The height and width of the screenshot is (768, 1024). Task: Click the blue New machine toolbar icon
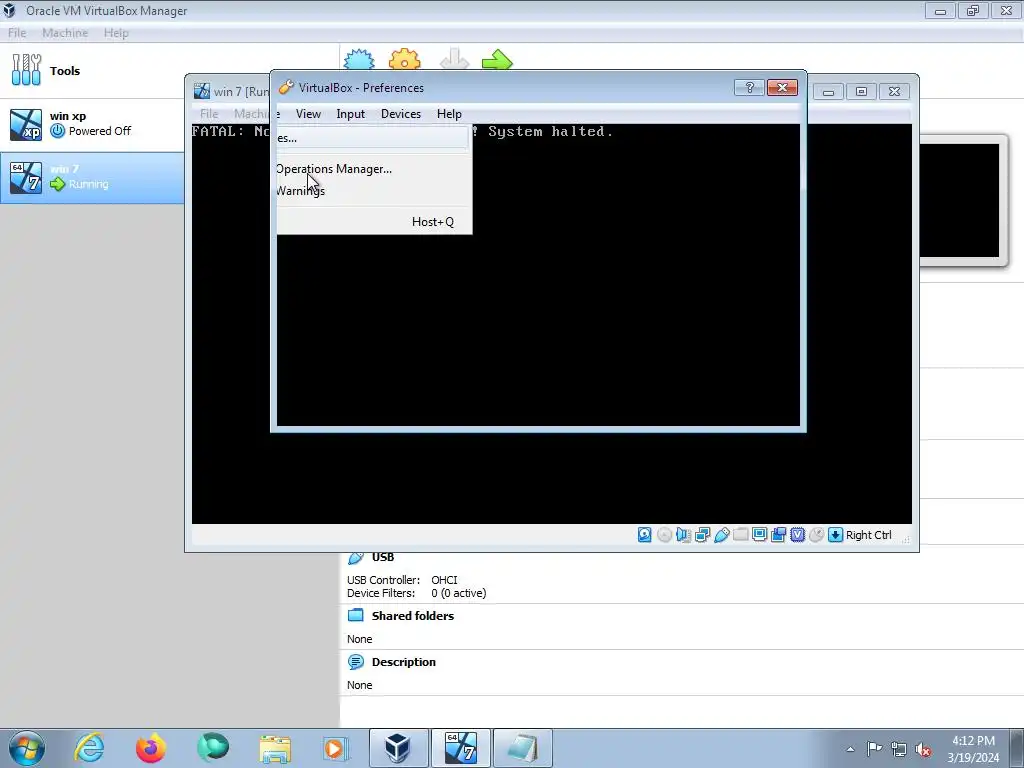[x=359, y=59]
